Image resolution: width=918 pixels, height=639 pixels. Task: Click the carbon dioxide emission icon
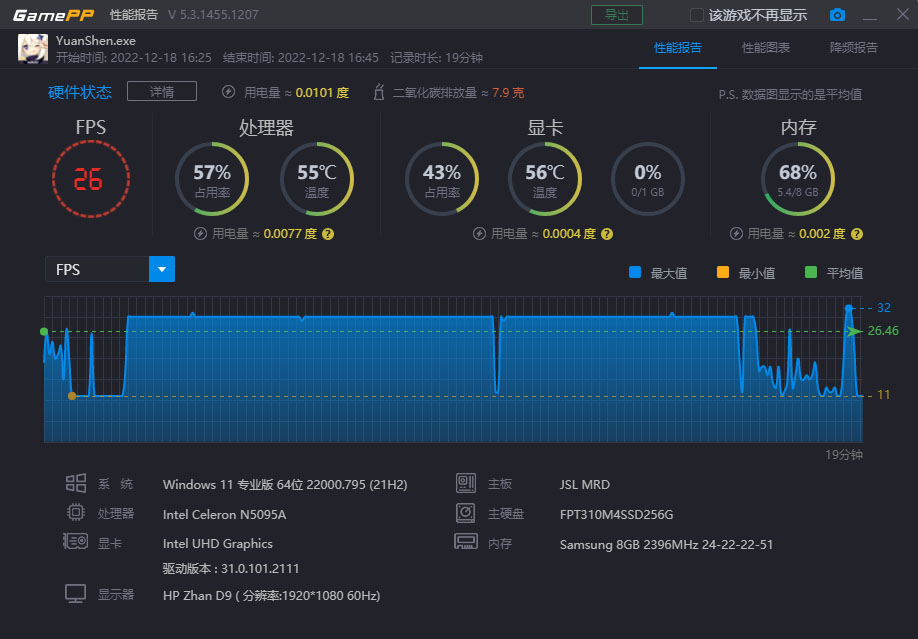pos(378,92)
